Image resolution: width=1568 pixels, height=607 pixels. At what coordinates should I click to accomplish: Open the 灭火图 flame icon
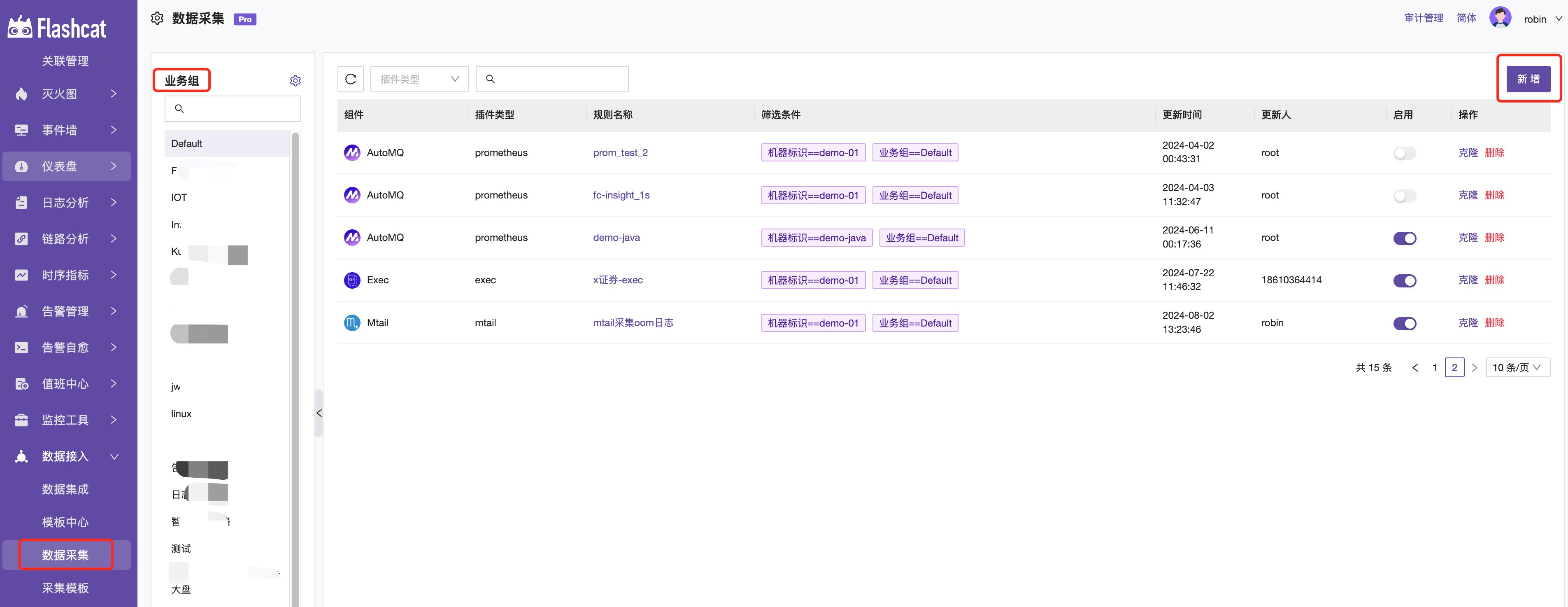coord(21,94)
